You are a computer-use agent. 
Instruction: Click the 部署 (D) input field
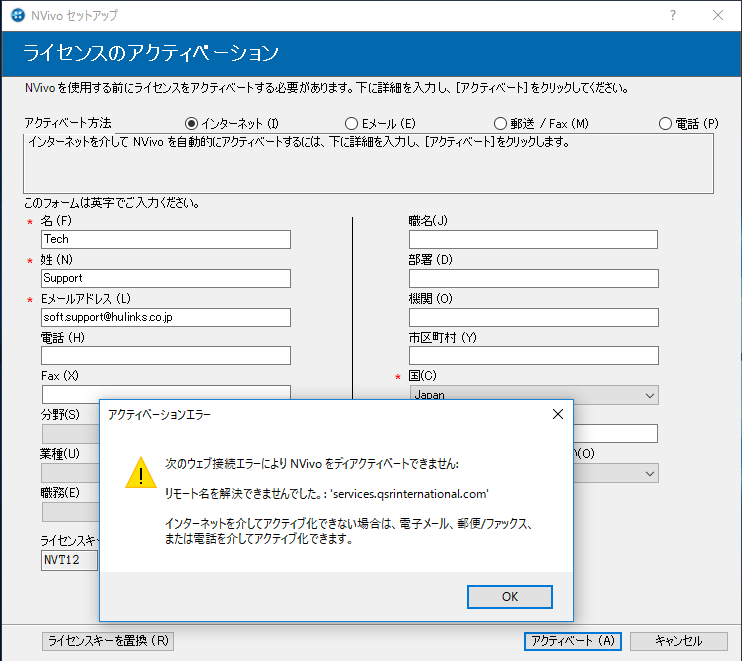533,278
